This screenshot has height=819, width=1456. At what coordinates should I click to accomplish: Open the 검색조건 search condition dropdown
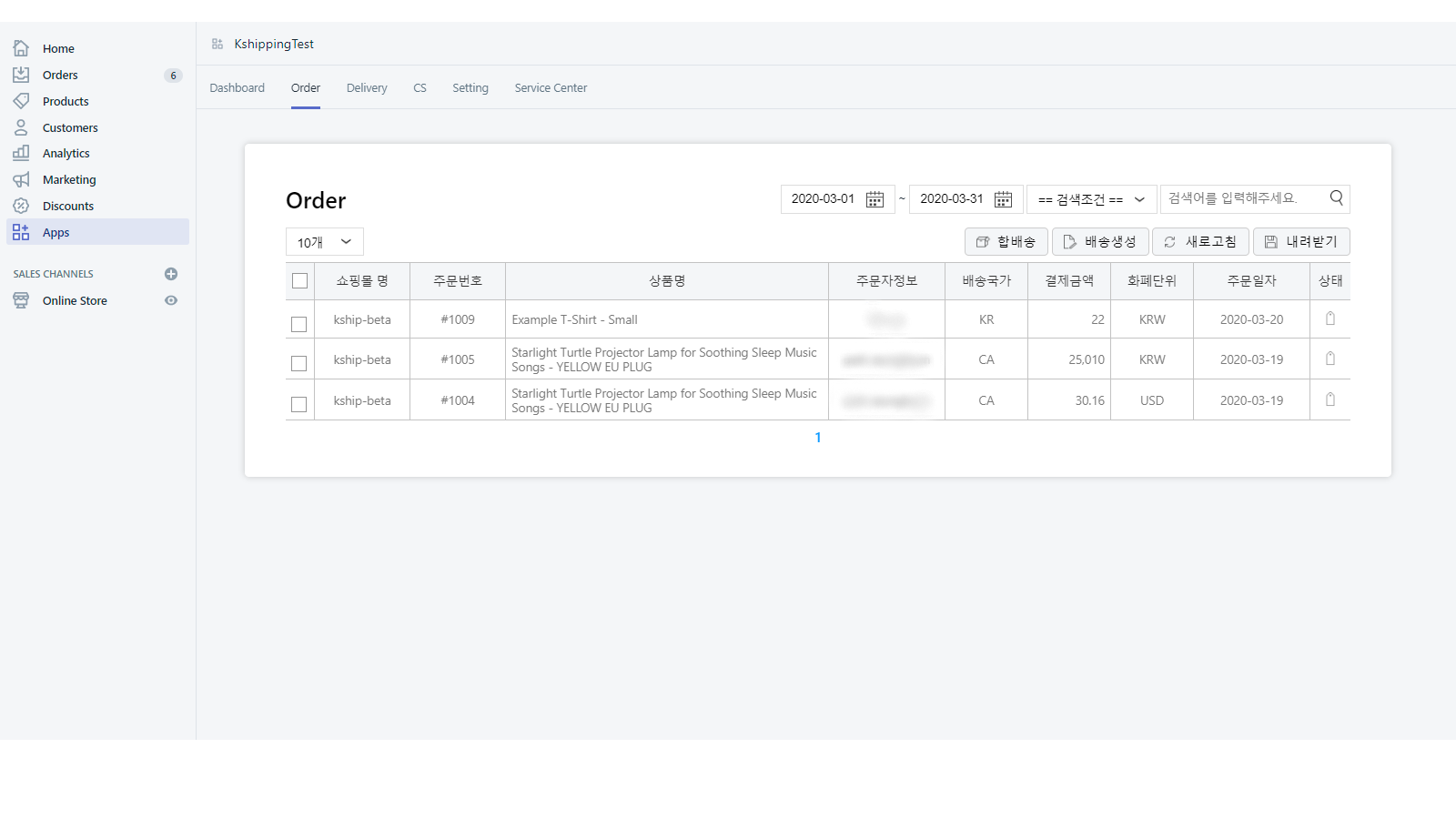[x=1092, y=199]
